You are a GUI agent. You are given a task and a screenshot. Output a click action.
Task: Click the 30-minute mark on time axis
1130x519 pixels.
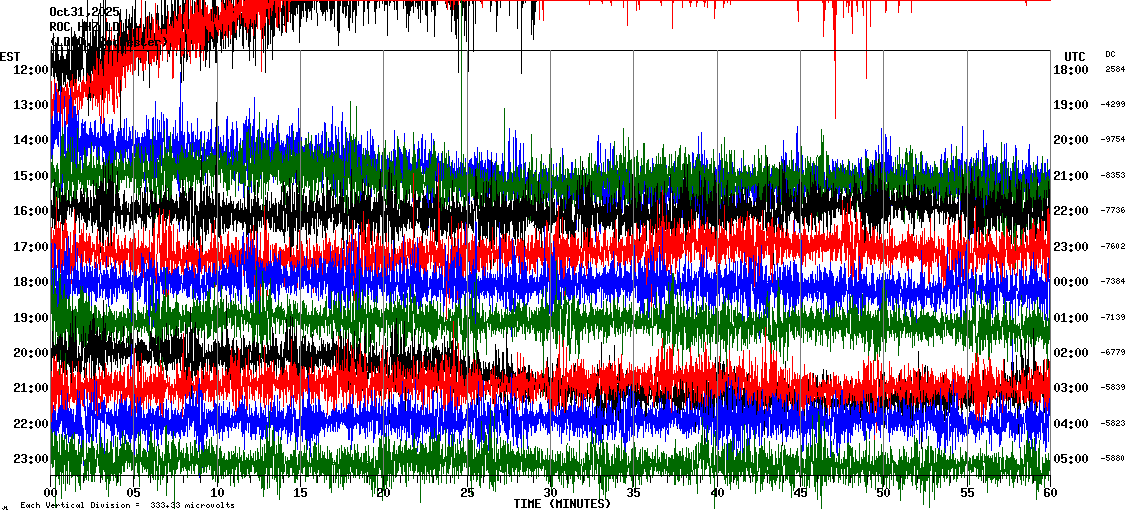(550, 492)
